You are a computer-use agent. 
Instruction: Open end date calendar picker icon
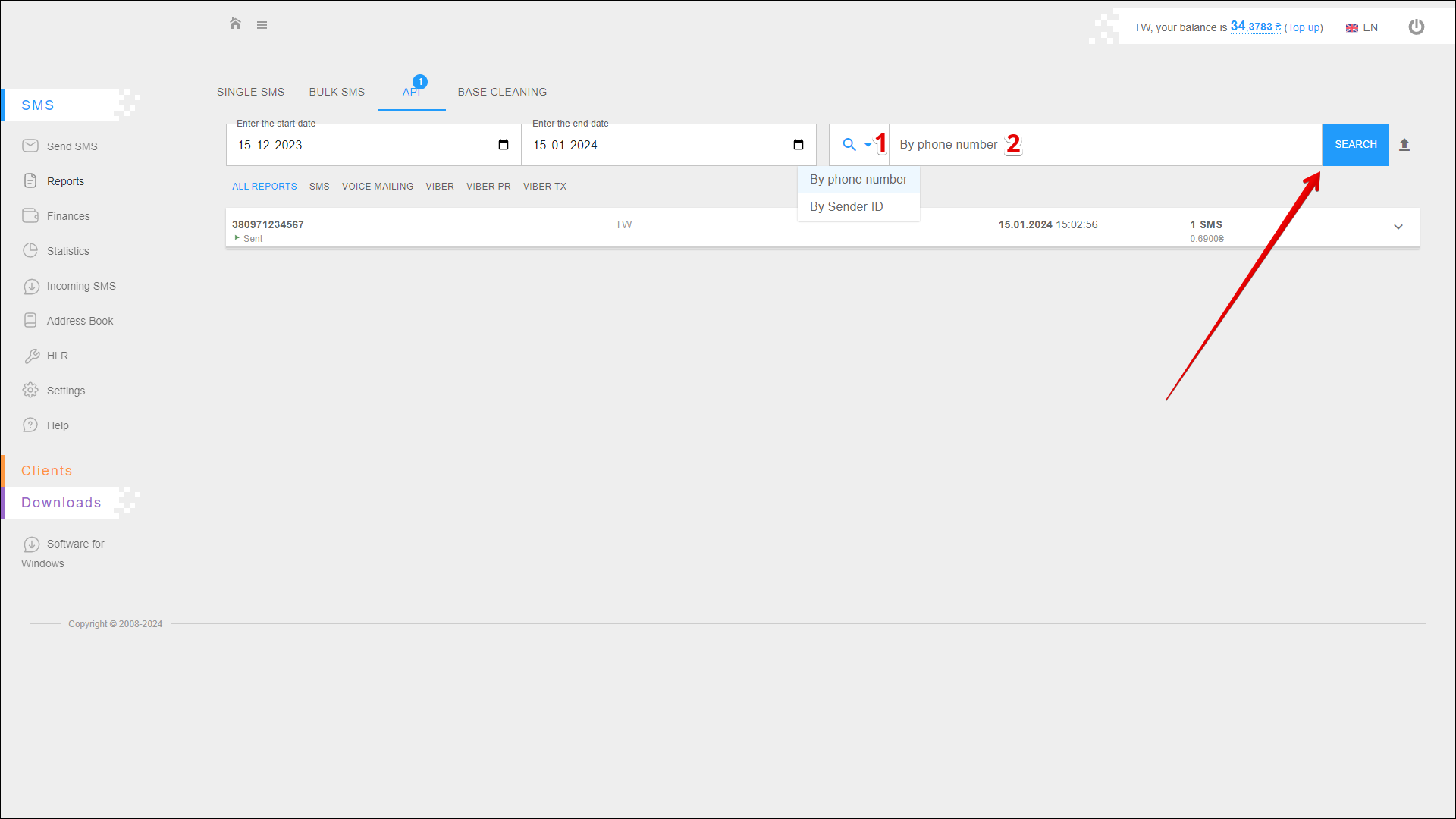[799, 145]
